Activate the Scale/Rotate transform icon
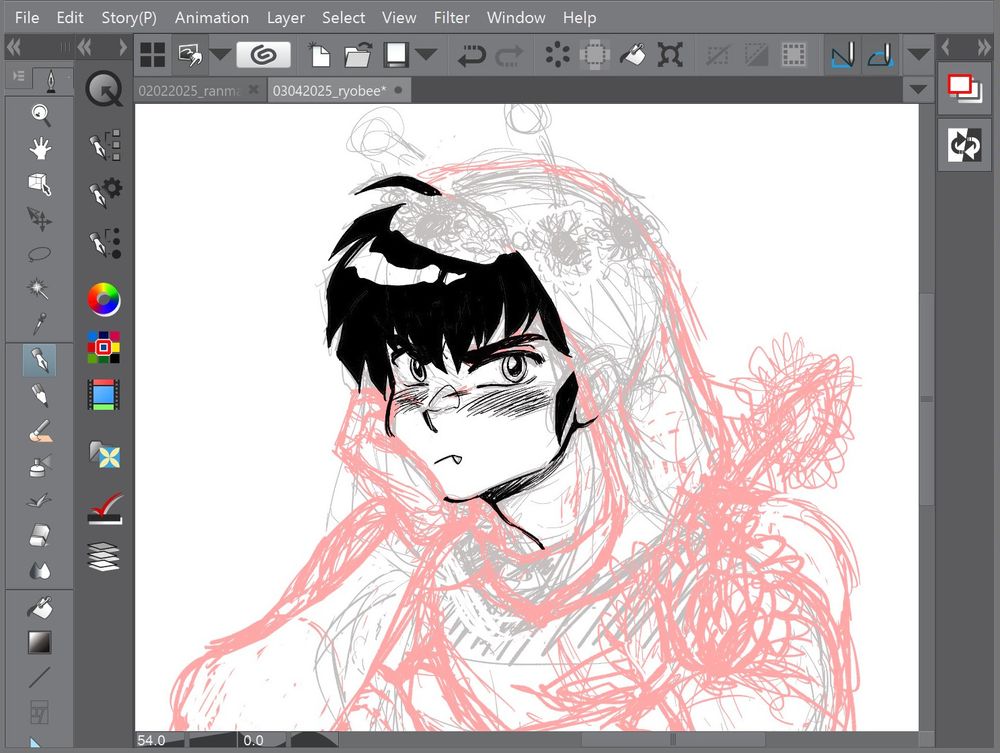This screenshot has width=1000, height=753. 670,55
